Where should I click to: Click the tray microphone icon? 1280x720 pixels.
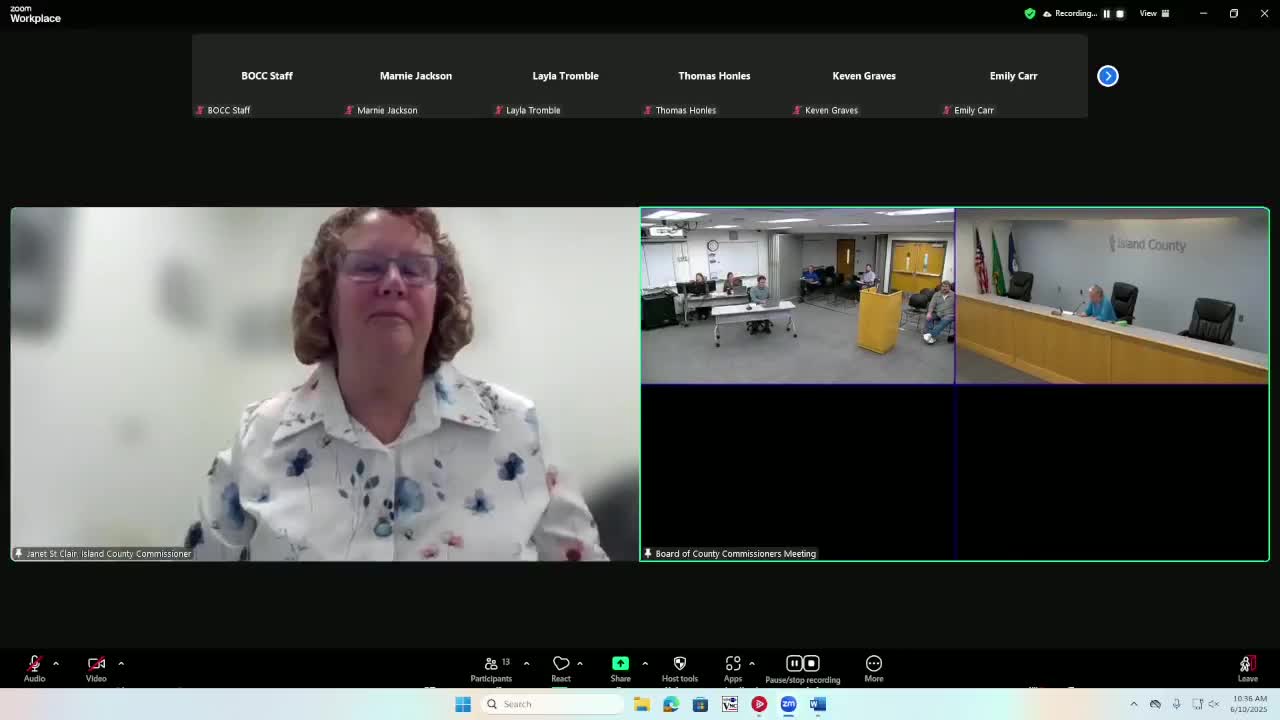tap(1177, 704)
